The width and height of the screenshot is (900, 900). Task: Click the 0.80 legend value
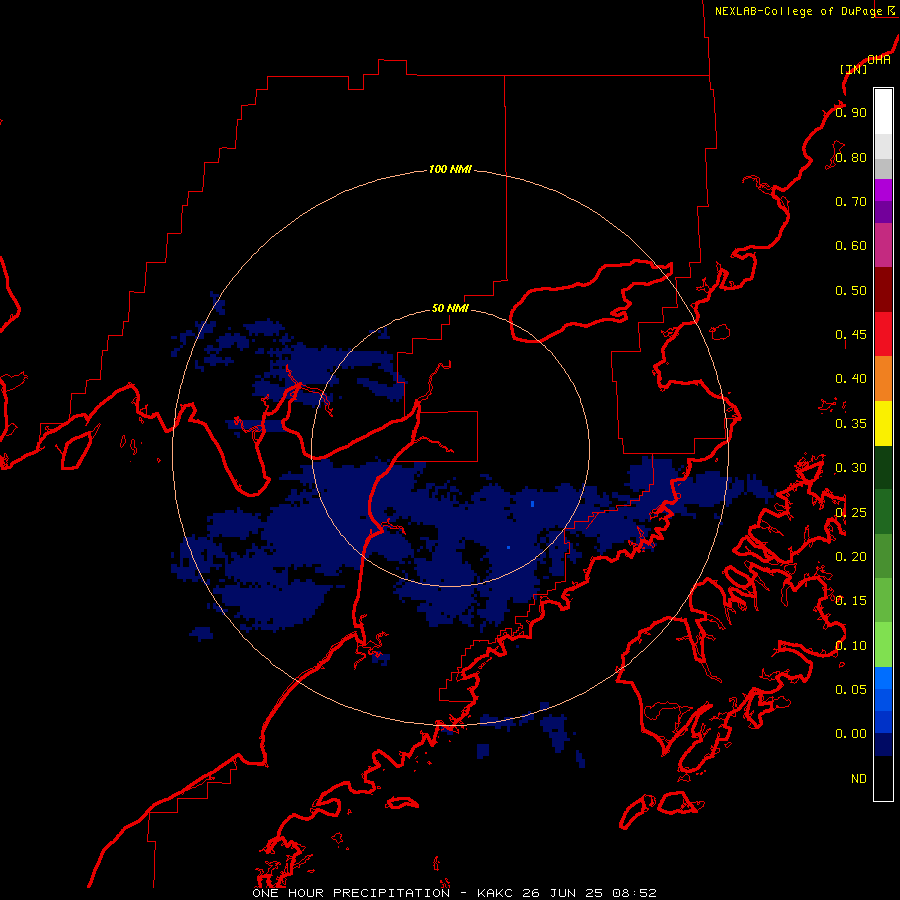click(851, 157)
